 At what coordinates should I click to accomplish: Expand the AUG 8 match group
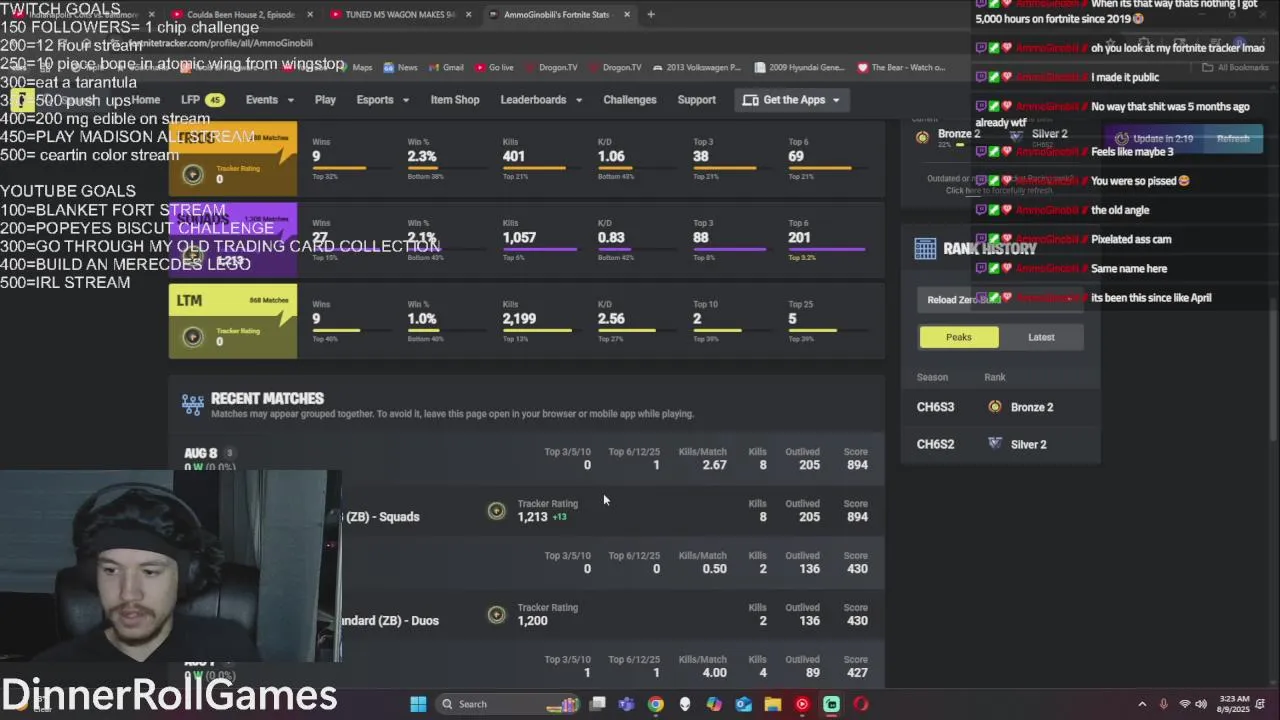[x=527, y=458]
